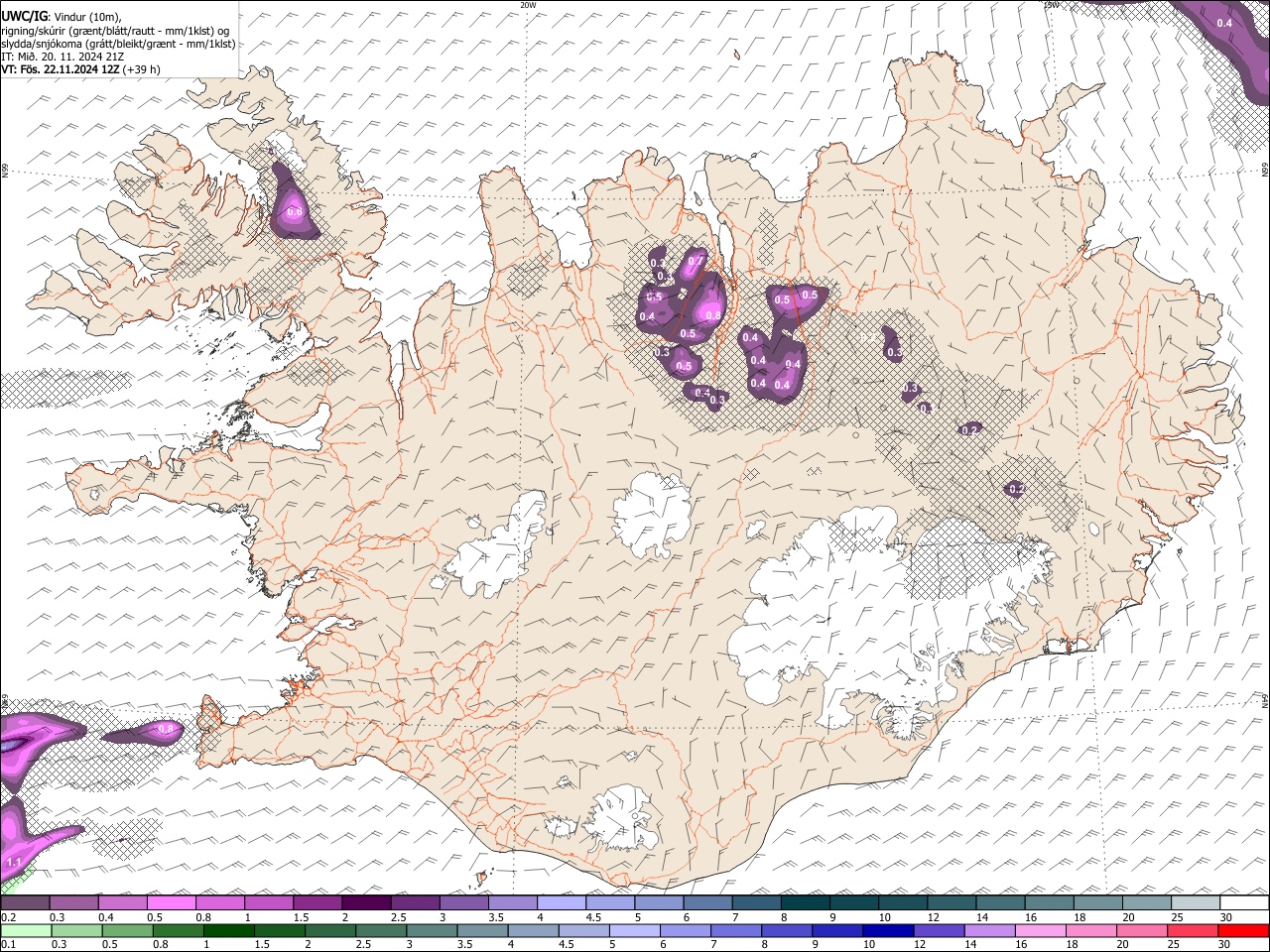
Task: Select upper scale dark teal swatch between 8 and 9
Action: tap(806, 902)
